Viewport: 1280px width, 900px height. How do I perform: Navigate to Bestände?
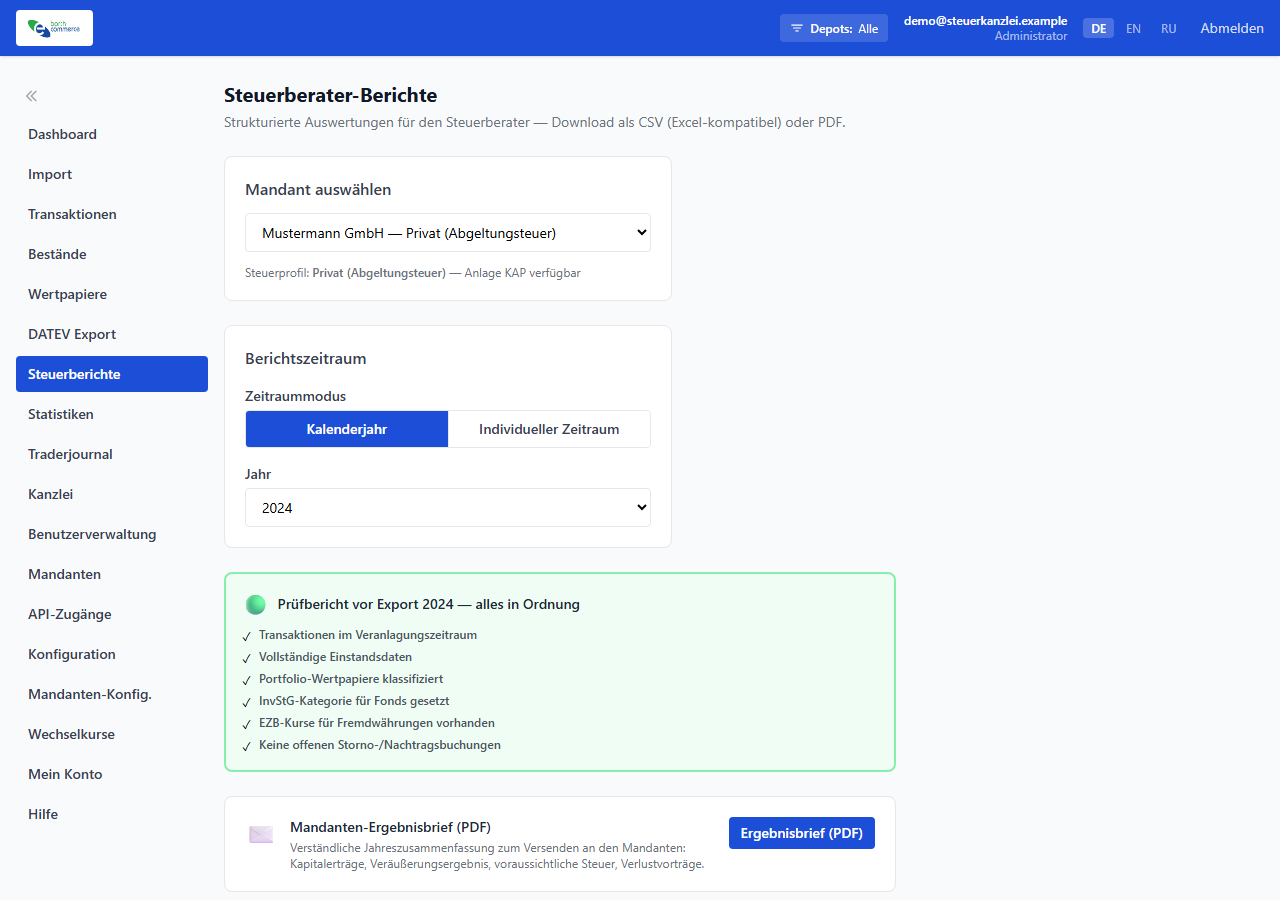click(x=112, y=254)
